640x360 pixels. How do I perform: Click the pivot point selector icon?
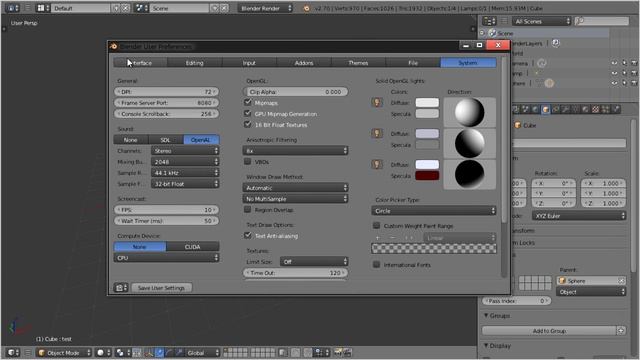(122, 352)
